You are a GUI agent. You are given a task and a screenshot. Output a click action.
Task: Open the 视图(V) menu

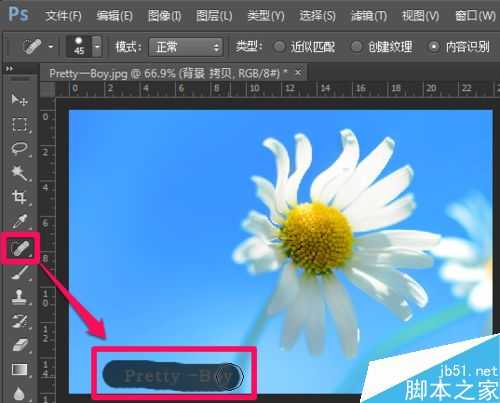click(420, 16)
